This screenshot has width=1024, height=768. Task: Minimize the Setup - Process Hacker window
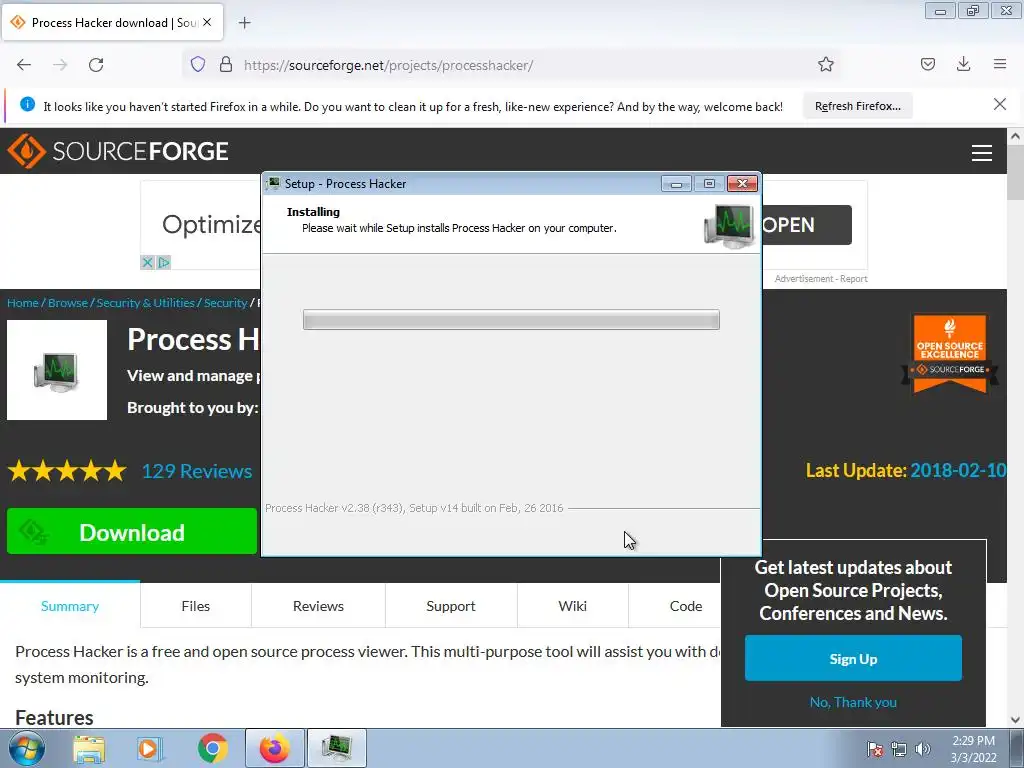pyautogui.click(x=676, y=184)
